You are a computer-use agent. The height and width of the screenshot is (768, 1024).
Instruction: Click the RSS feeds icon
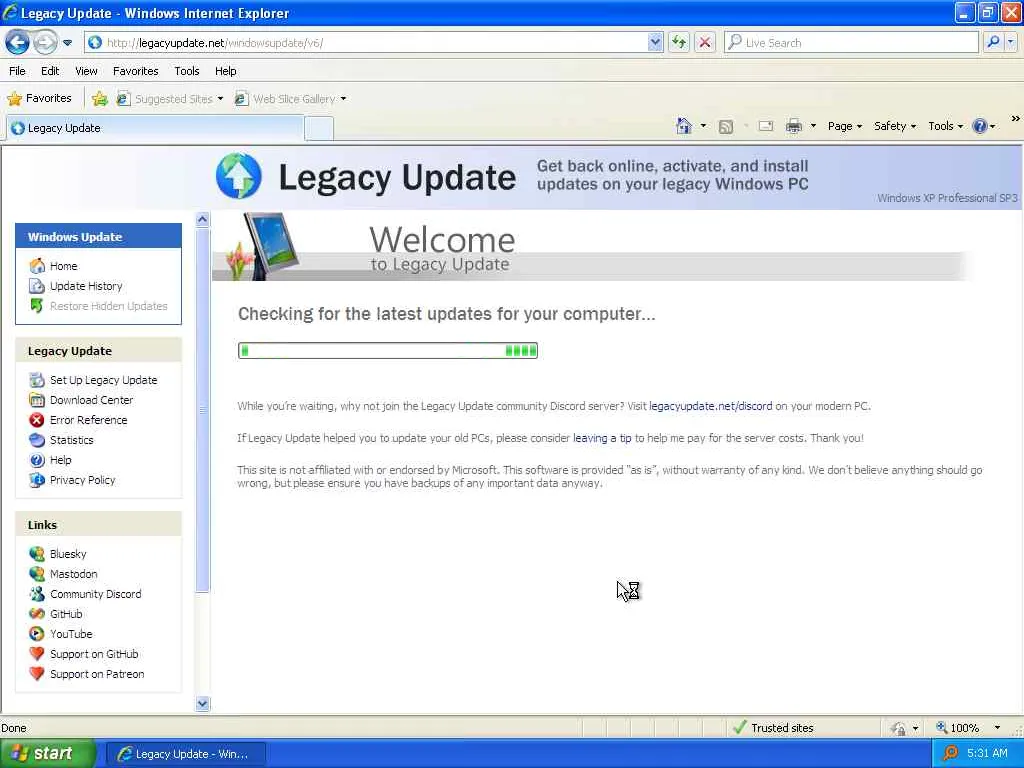click(726, 127)
